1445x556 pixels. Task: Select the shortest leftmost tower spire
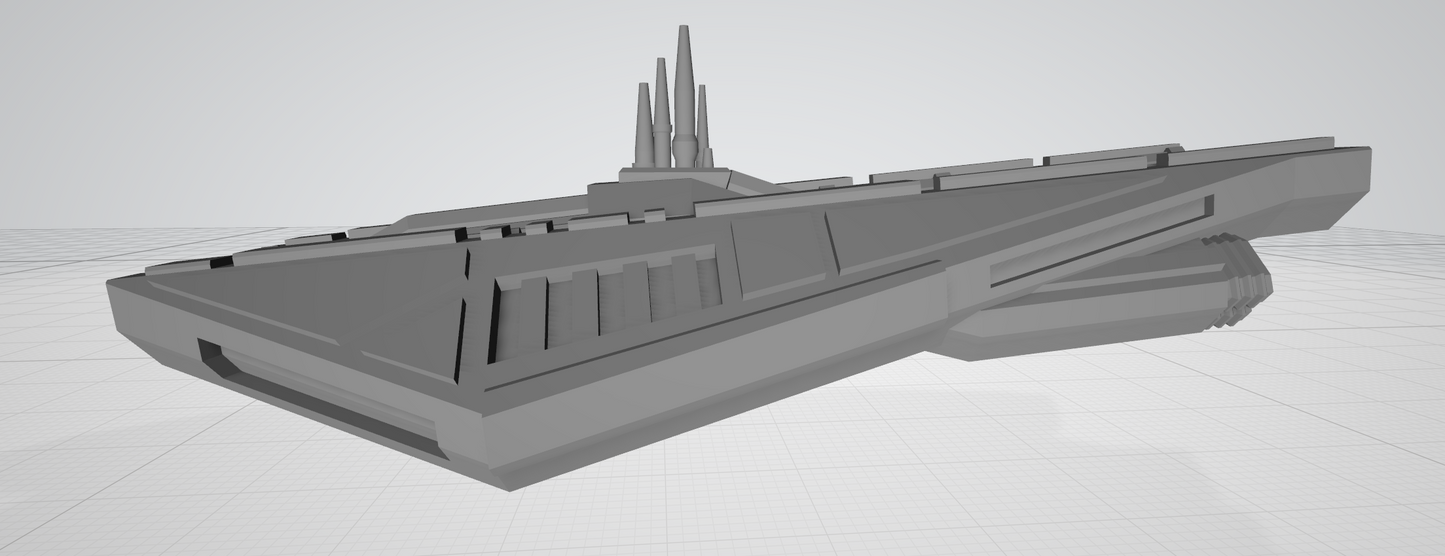click(x=644, y=125)
